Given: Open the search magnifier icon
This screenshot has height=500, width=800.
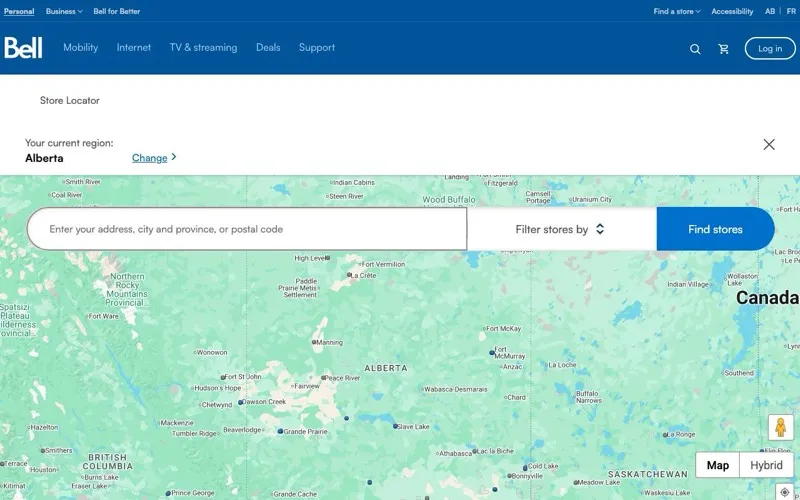Looking at the screenshot, I should 695,49.
